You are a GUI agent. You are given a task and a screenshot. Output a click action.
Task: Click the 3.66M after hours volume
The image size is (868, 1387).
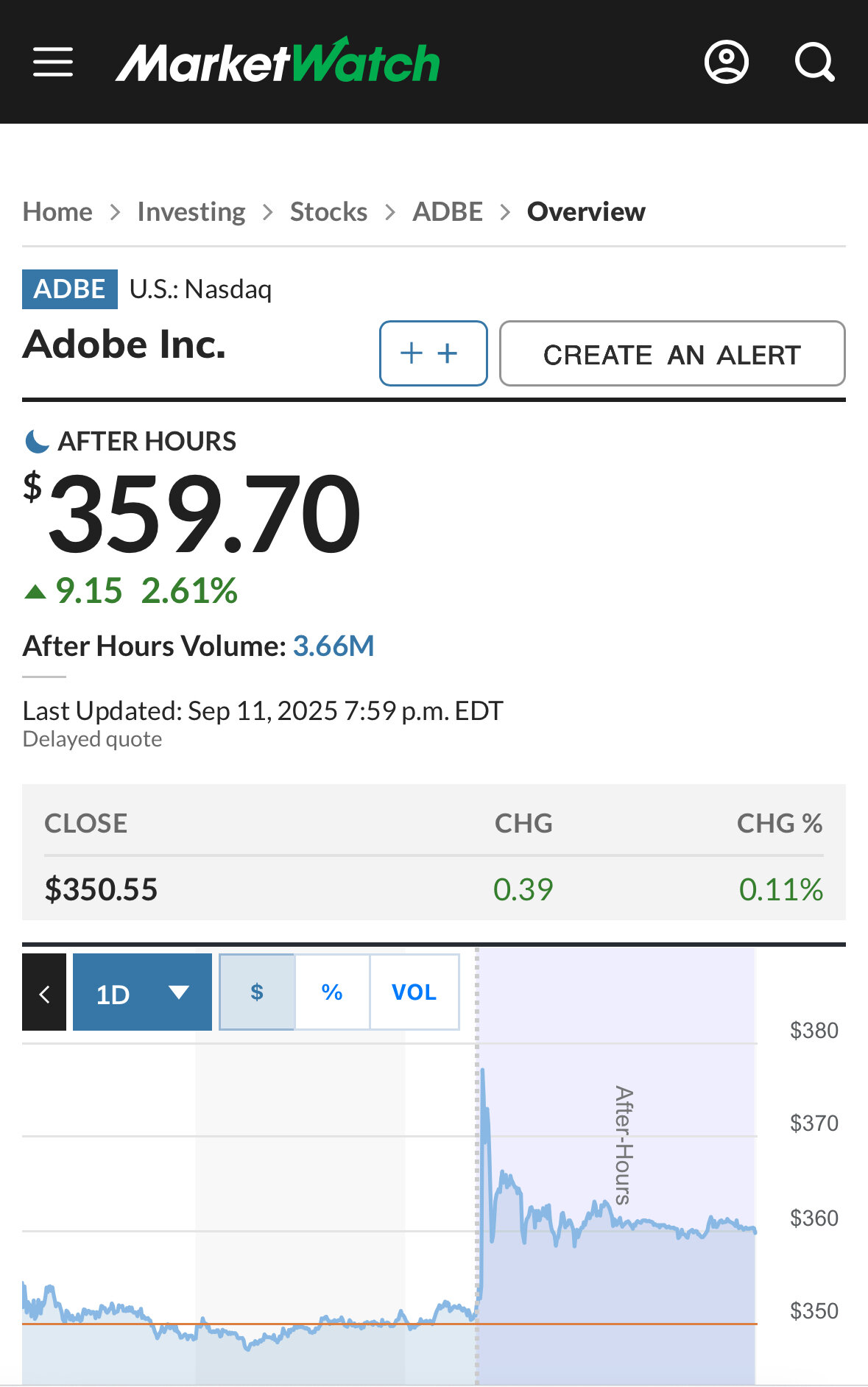(334, 646)
